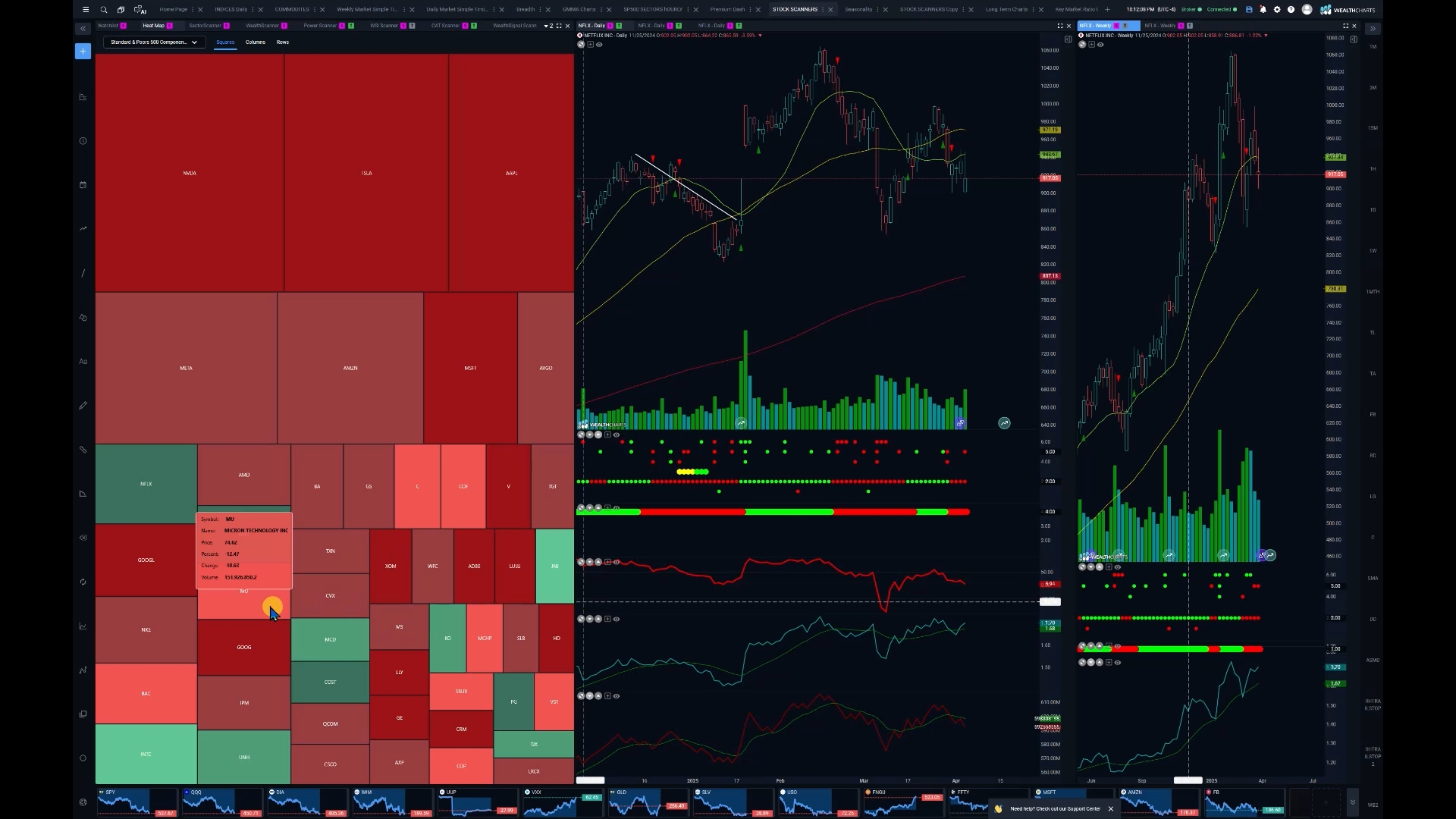Switch to the Columns heat map view
Image resolution: width=1456 pixels, height=819 pixels.
tap(256, 42)
